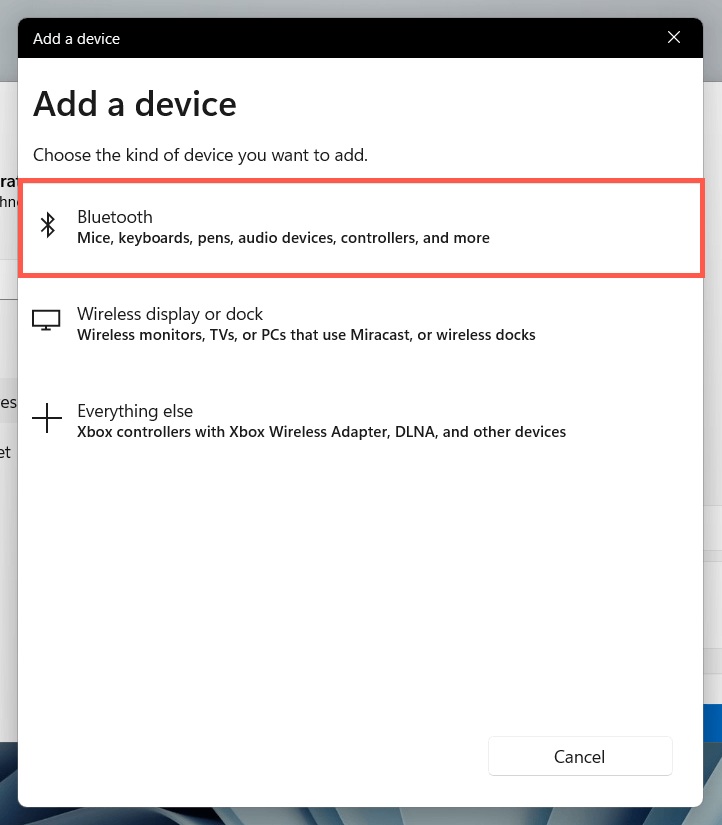
Task: Click the blue strip right of the dialog
Action: click(x=712, y=721)
